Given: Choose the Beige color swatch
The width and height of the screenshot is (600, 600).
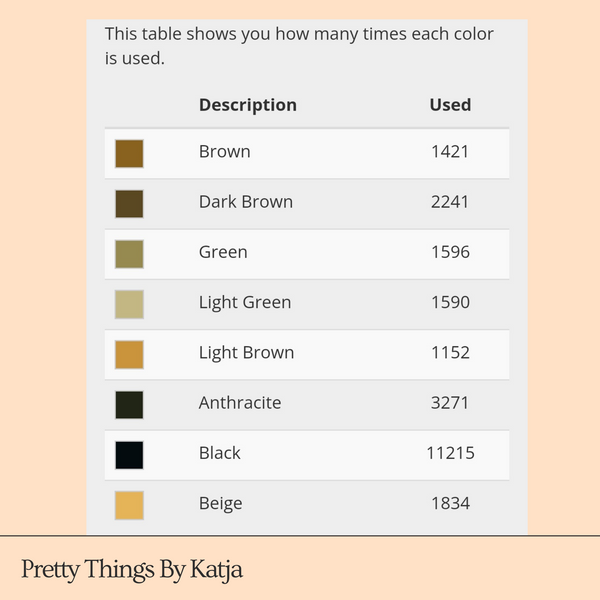Looking at the screenshot, I should (x=129, y=505).
